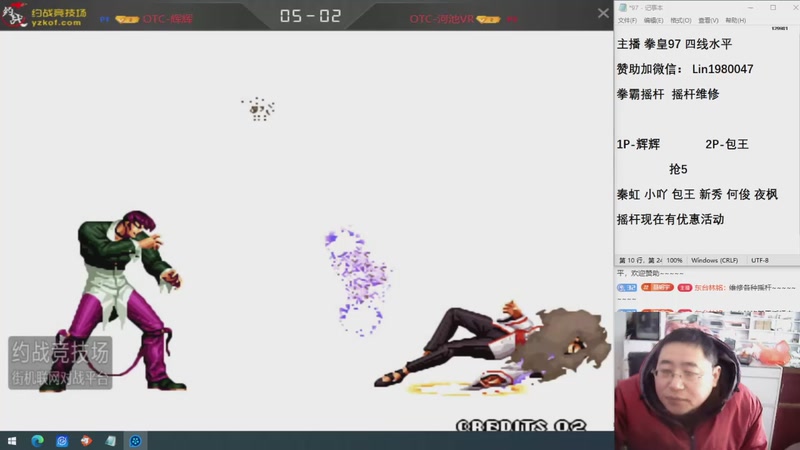The width and height of the screenshot is (800, 450).
Task: Click the text 抢5 in Notepad
Action: (678, 169)
